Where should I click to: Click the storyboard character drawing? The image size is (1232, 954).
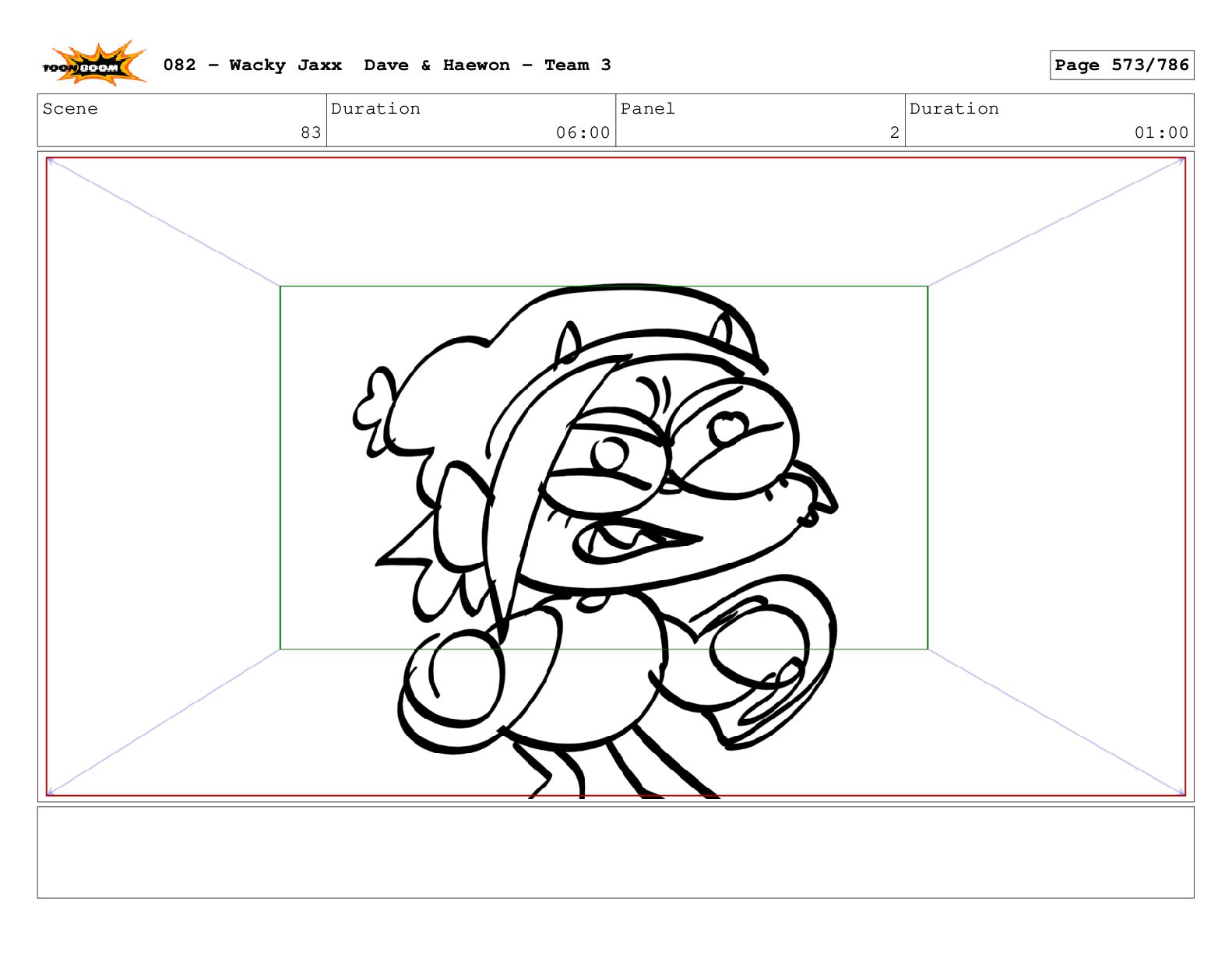(596, 540)
